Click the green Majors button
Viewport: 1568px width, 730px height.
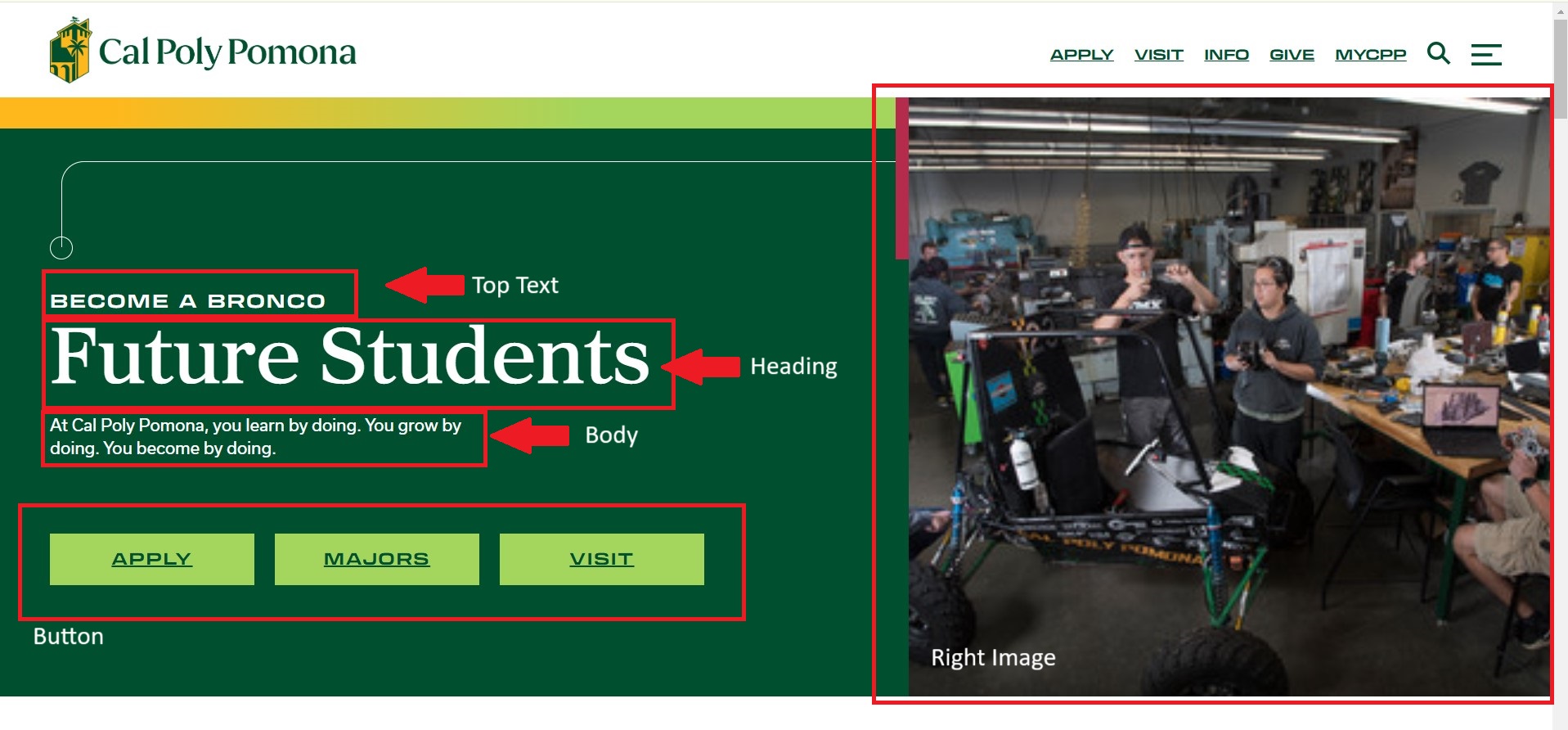tap(377, 559)
